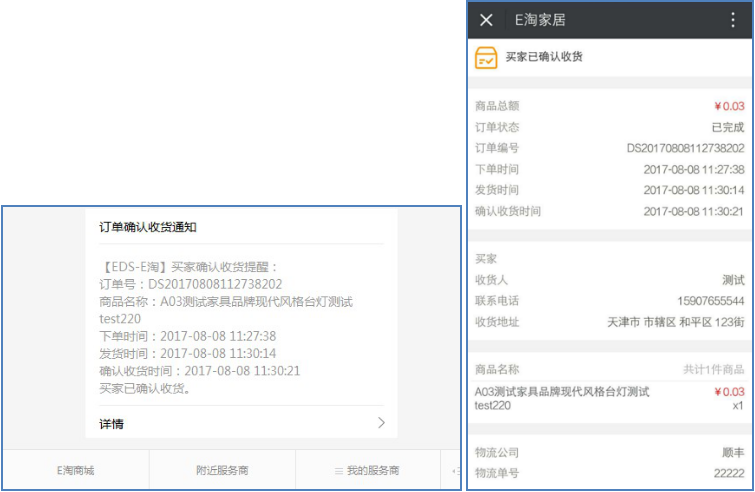755x492 pixels.
Task: Click the 发货时间 2017-08-08 11:30:14 value in details
Action: 694,190
